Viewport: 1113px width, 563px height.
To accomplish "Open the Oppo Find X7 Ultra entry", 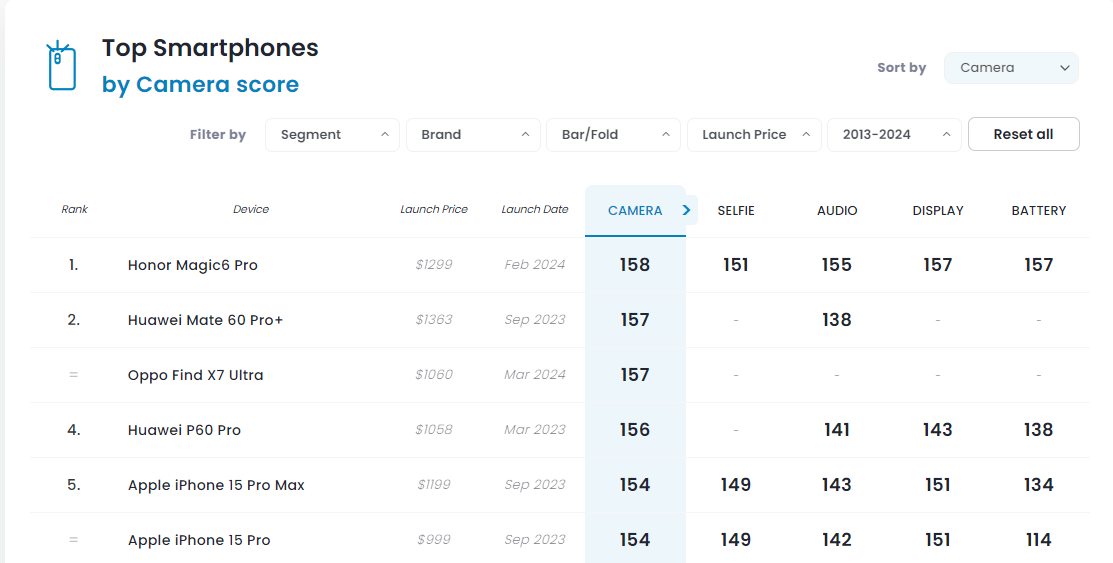I will point(195,375).
